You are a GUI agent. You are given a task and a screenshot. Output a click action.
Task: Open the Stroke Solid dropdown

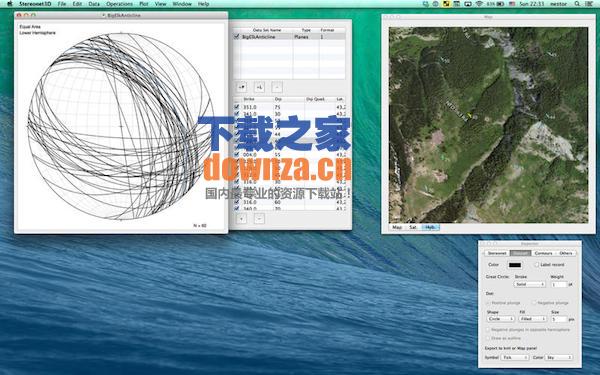pos(530,284)
